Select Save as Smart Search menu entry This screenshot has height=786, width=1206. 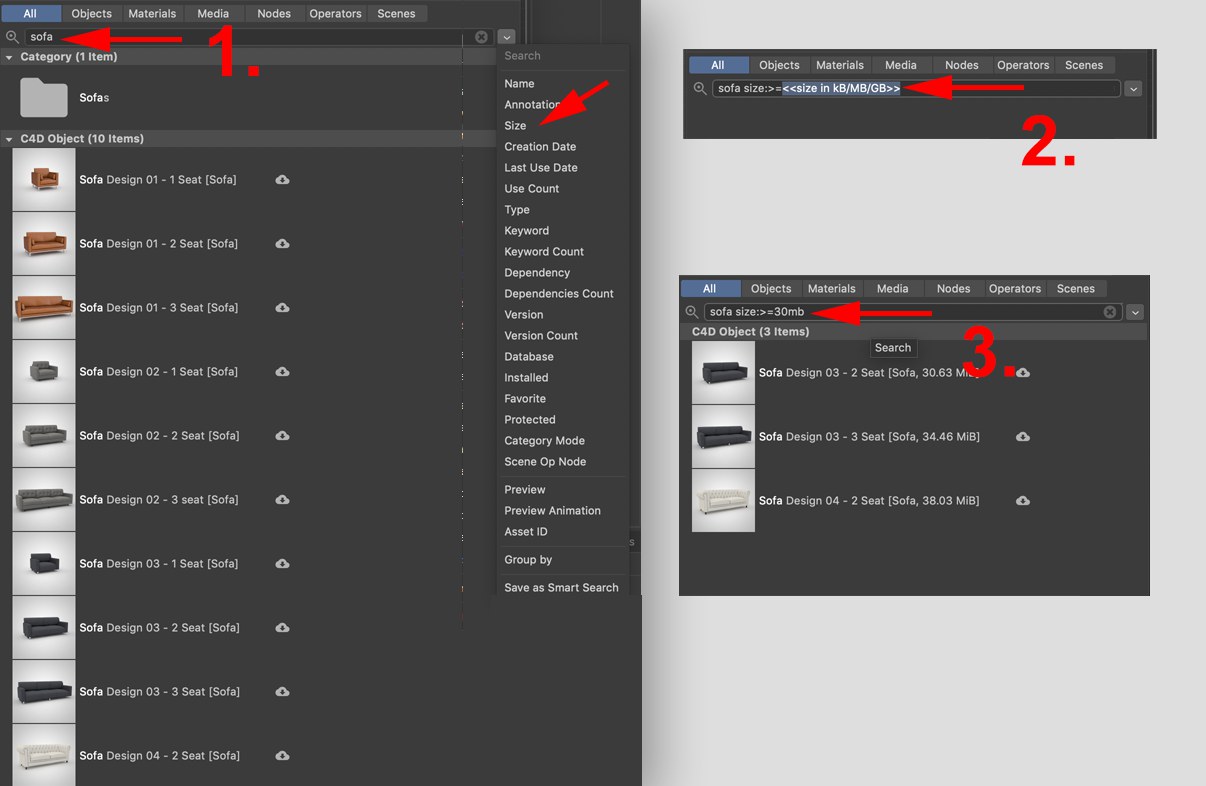(561, 588)
